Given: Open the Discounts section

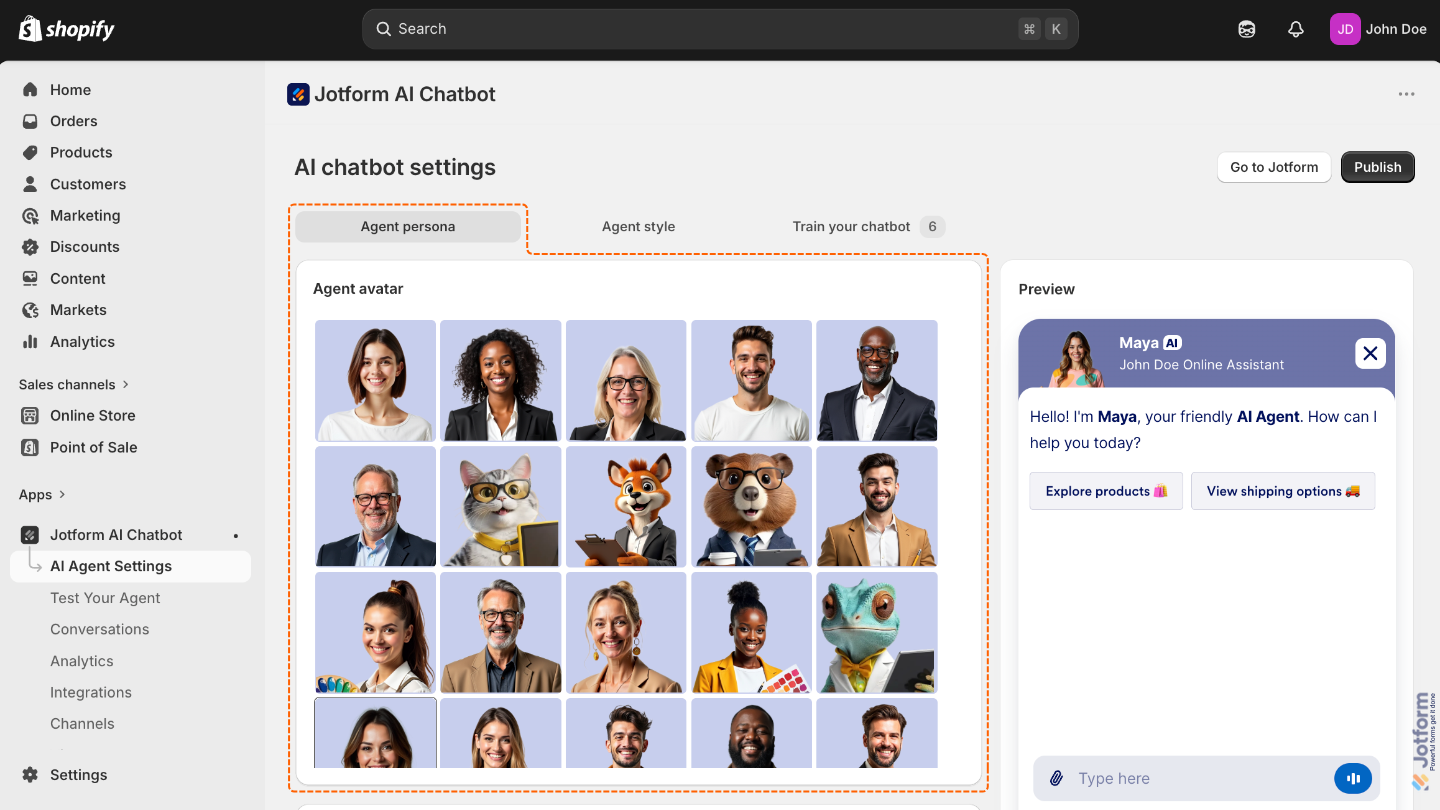Looking at the screenshot, I should tap(84, 246).
